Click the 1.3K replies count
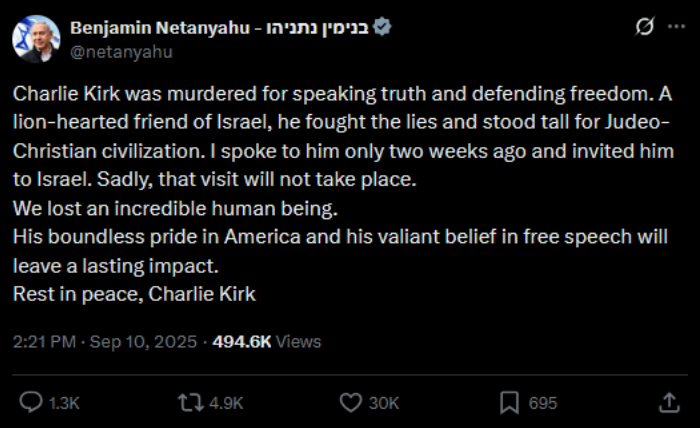The image size is (700, 428). [64, 403]
